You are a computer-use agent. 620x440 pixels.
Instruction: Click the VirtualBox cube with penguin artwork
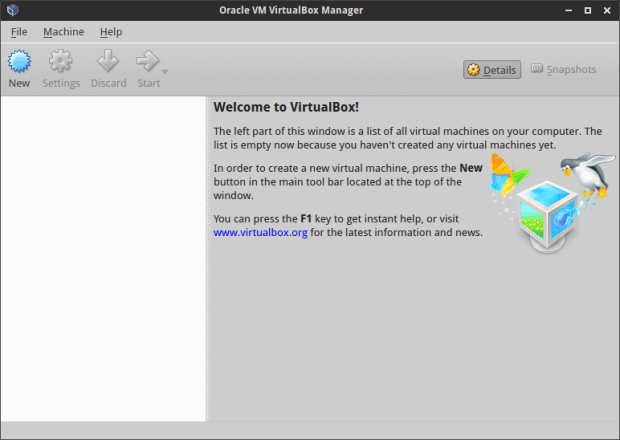[x=552, y=203]
